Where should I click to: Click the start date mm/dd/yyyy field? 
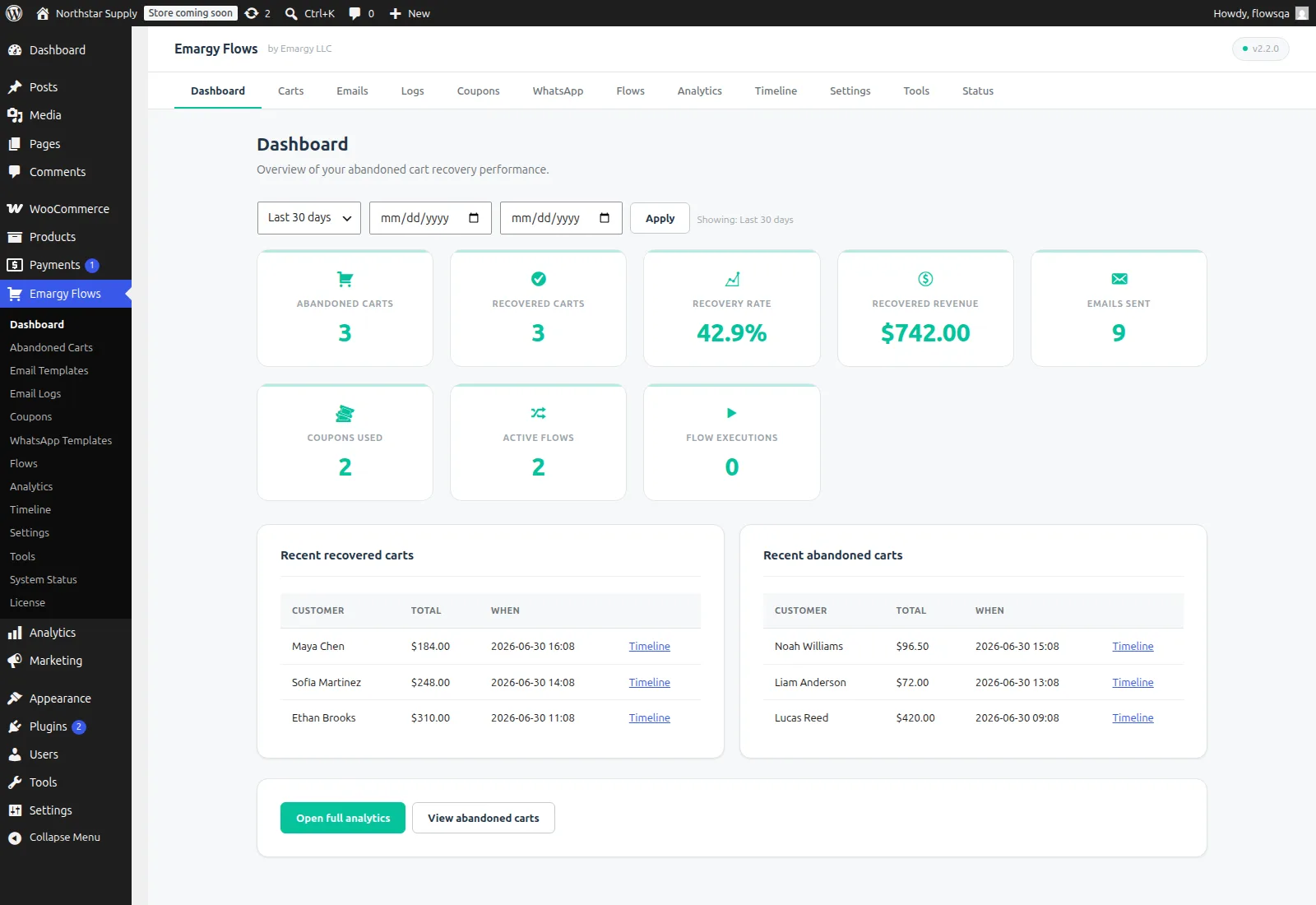[x=430, y=218]
